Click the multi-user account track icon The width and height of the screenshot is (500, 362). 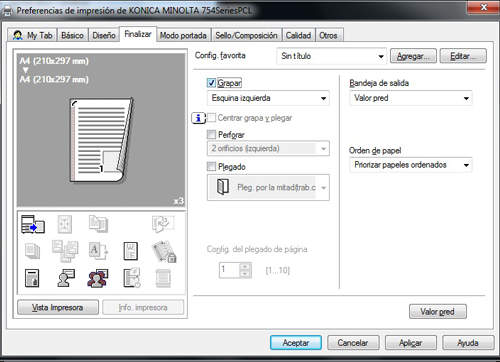coord(98,278)
